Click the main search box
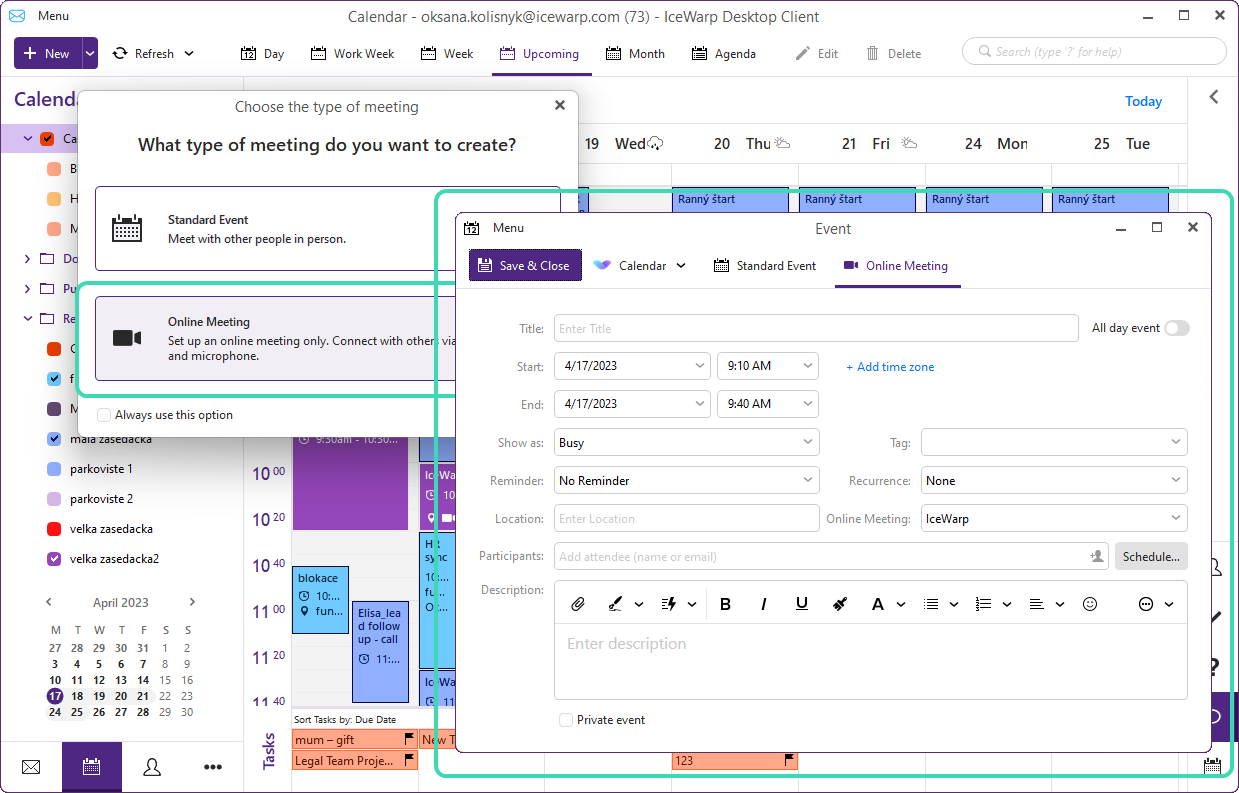Image resolution: width=1239 pixels, height=793 pixels. 1094,52
